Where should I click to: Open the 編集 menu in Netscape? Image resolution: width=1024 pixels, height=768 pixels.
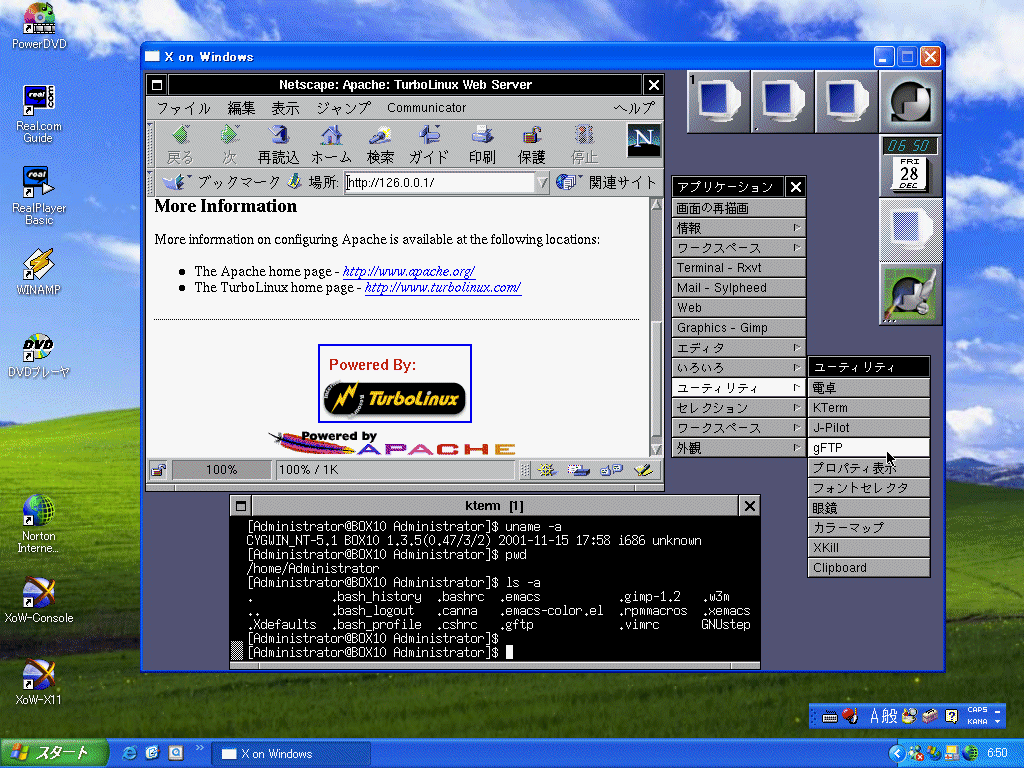coord(241,108)
